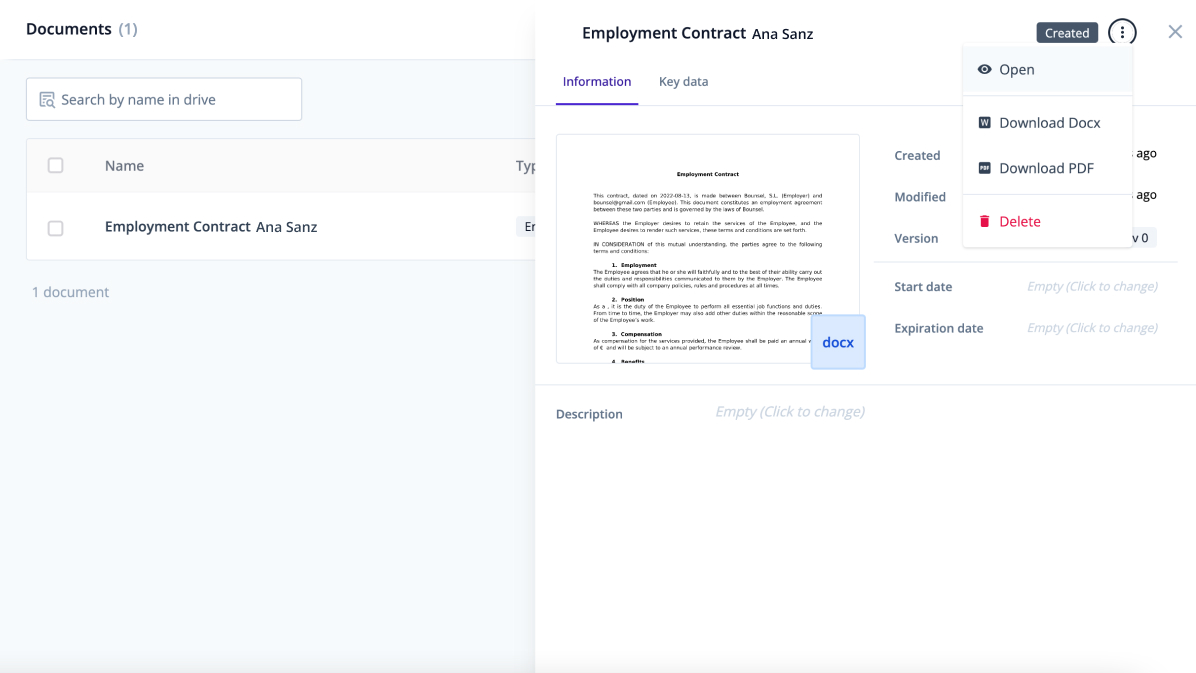Click the Created status badge
The height and width of the screenshot is (673, 1196).
click(x=1067, y=32)
